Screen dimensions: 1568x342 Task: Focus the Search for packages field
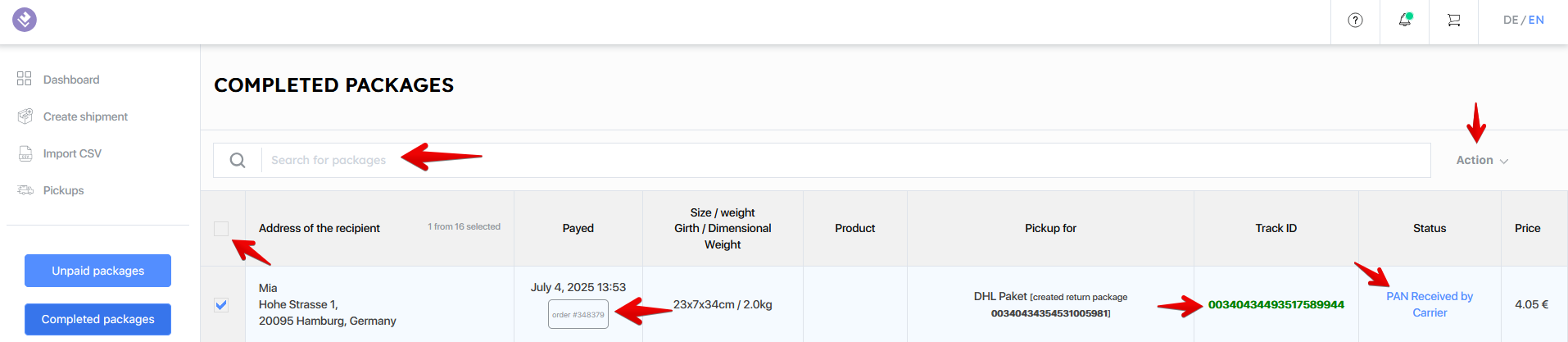click(845, 160)
